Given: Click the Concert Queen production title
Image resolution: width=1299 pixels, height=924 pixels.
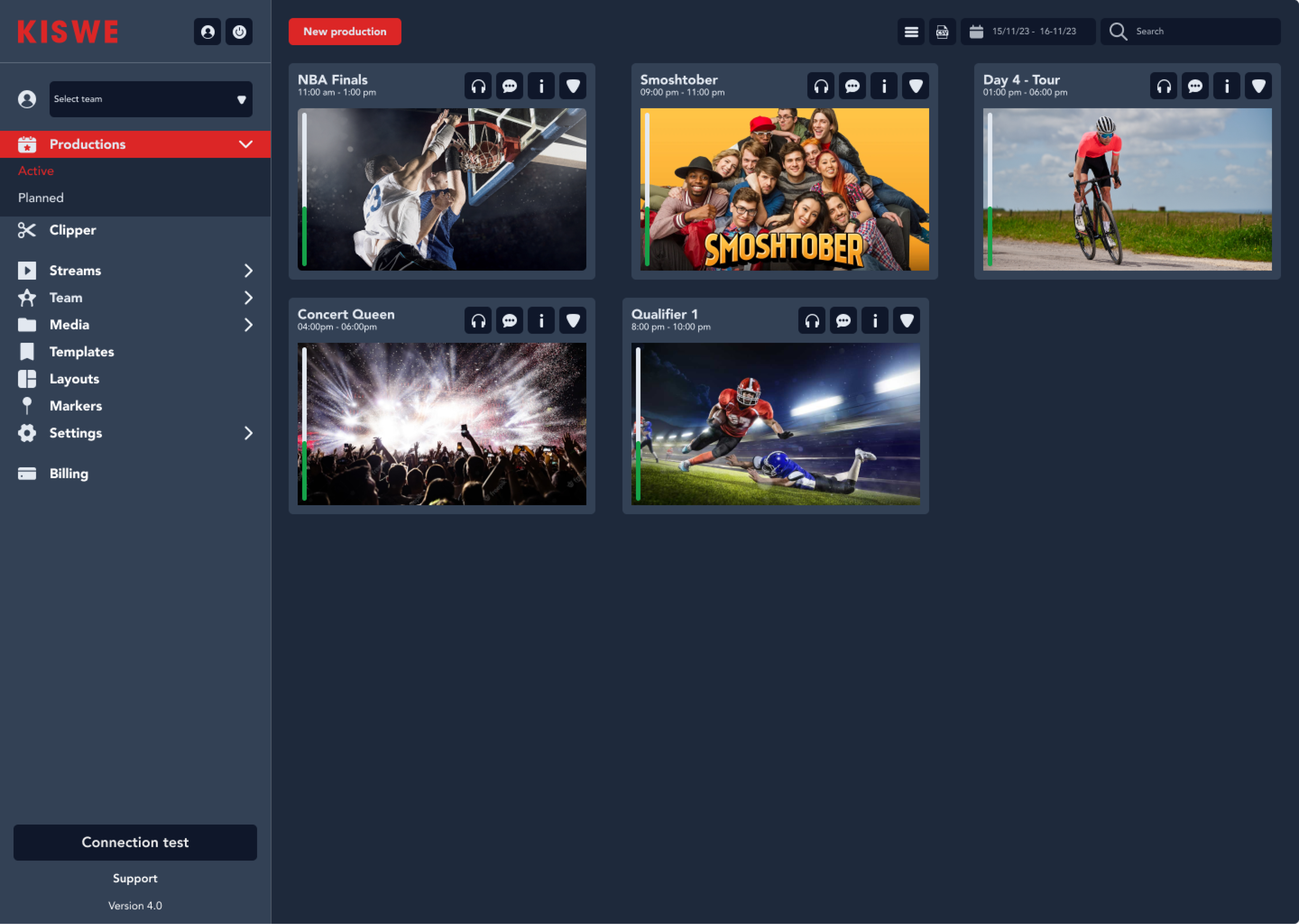Looking at the screenshot, I should (346, 314).
